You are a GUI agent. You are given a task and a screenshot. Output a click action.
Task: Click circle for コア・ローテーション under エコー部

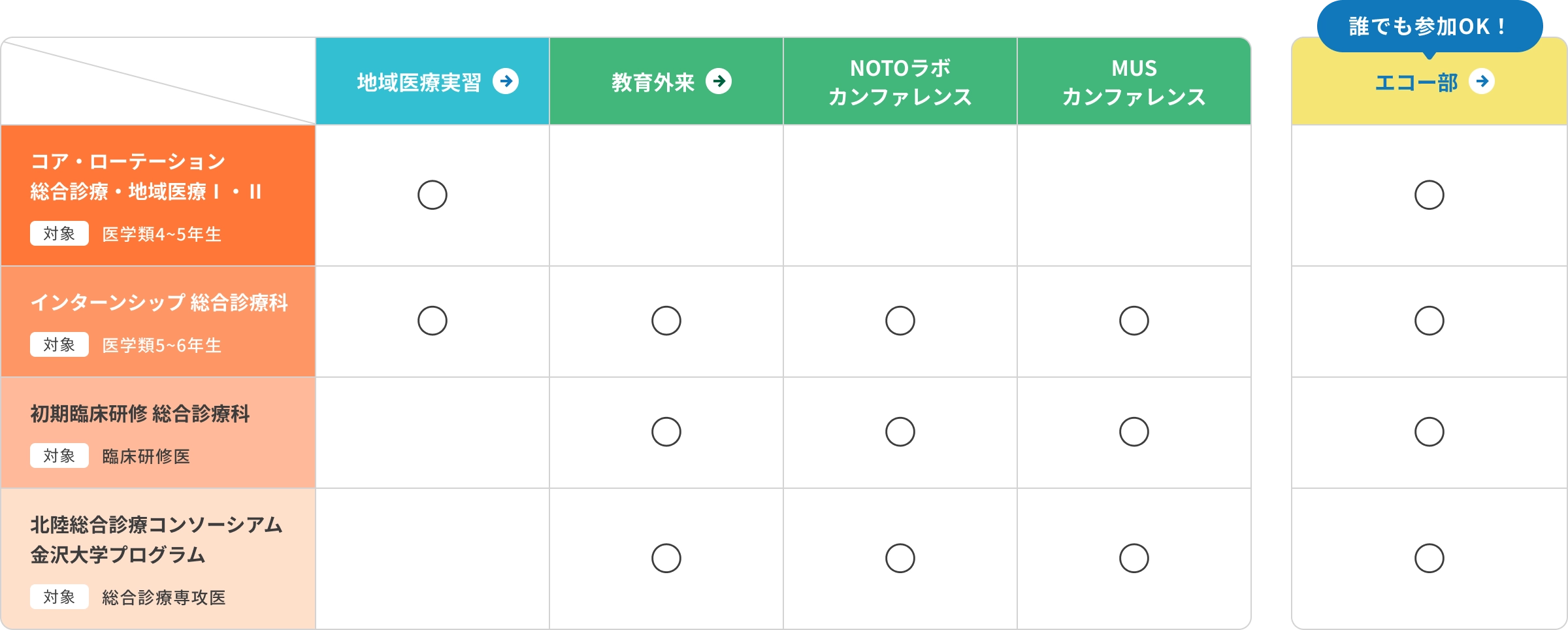click(x=1429, y=195)
